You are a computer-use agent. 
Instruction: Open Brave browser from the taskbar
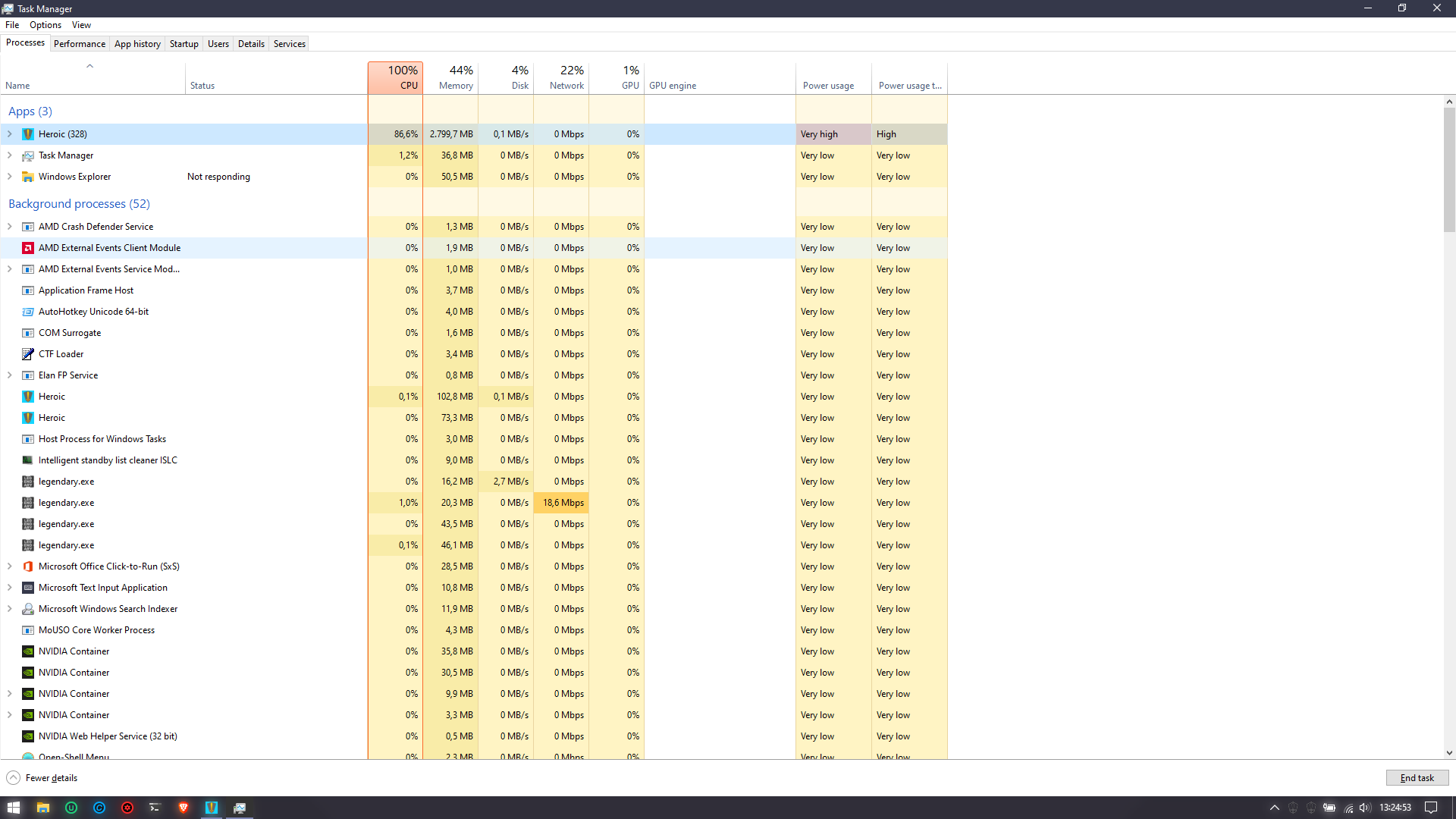coord(184,808)
